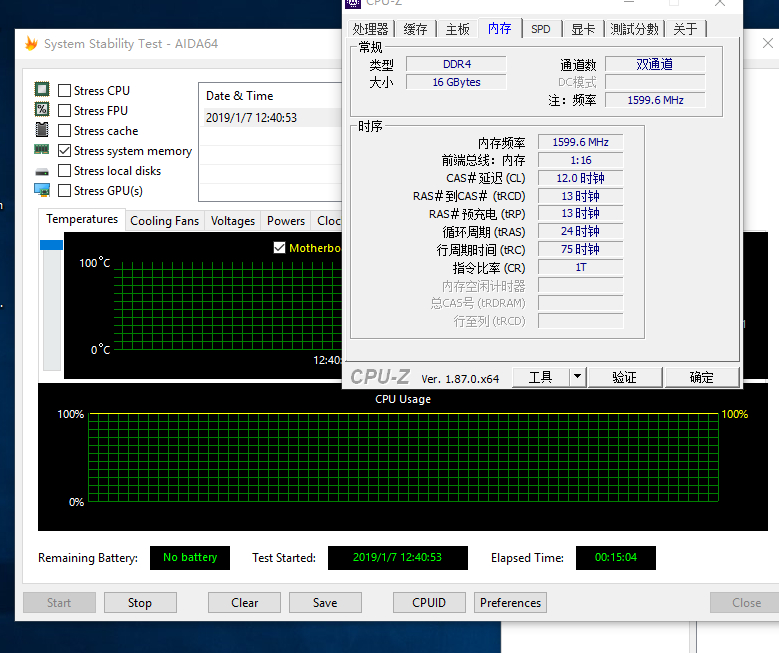
Task: Enable the Stress local disks checkbox
Action: pyautogui.click(x=64, y=170)
